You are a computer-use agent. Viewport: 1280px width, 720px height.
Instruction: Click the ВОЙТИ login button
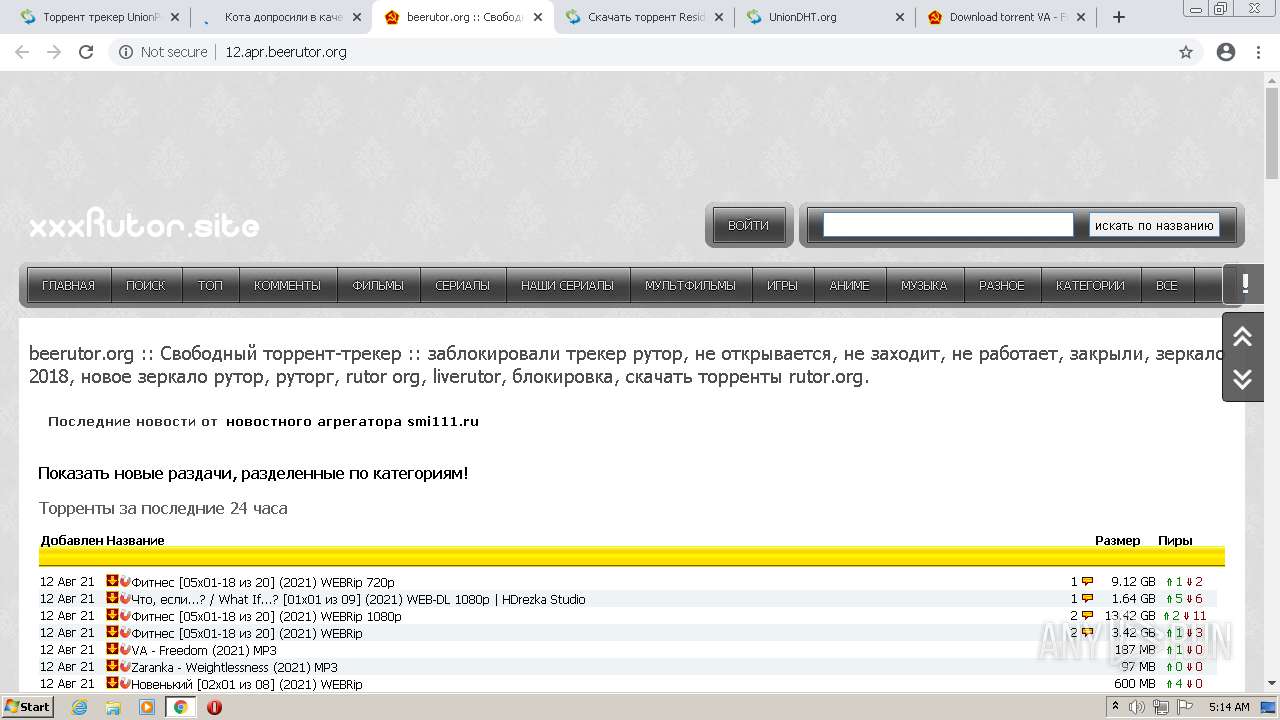click(748, 225)
